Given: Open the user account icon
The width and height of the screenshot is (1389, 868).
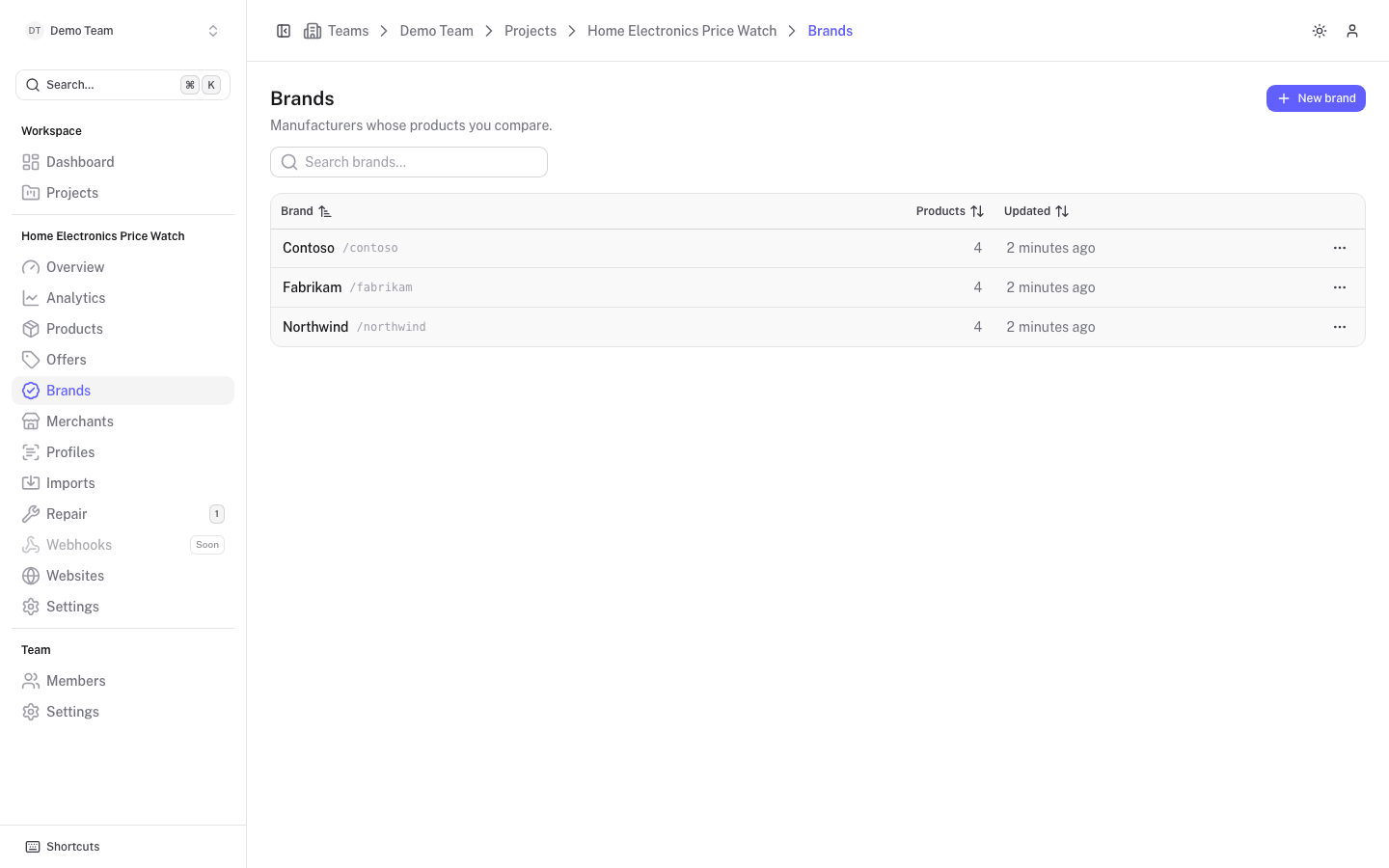Looking at the screenshot, I should 1352,31.
